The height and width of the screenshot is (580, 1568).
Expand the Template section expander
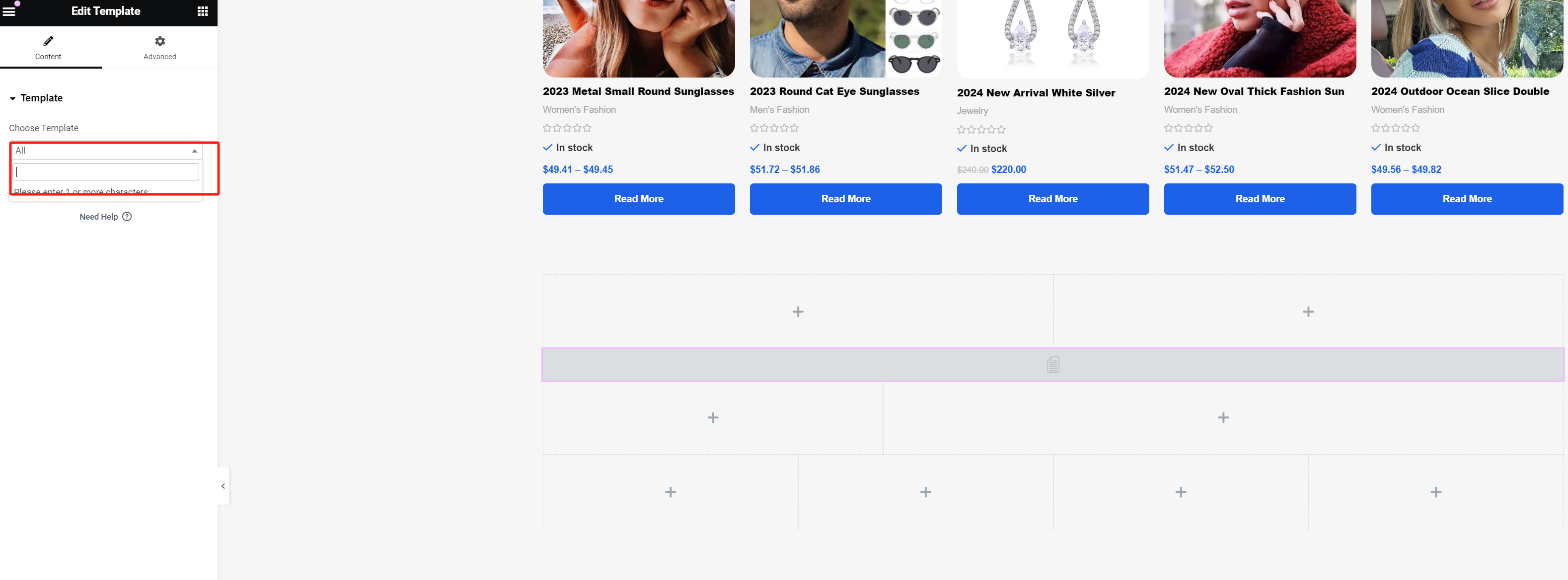[x=13, y=98]
